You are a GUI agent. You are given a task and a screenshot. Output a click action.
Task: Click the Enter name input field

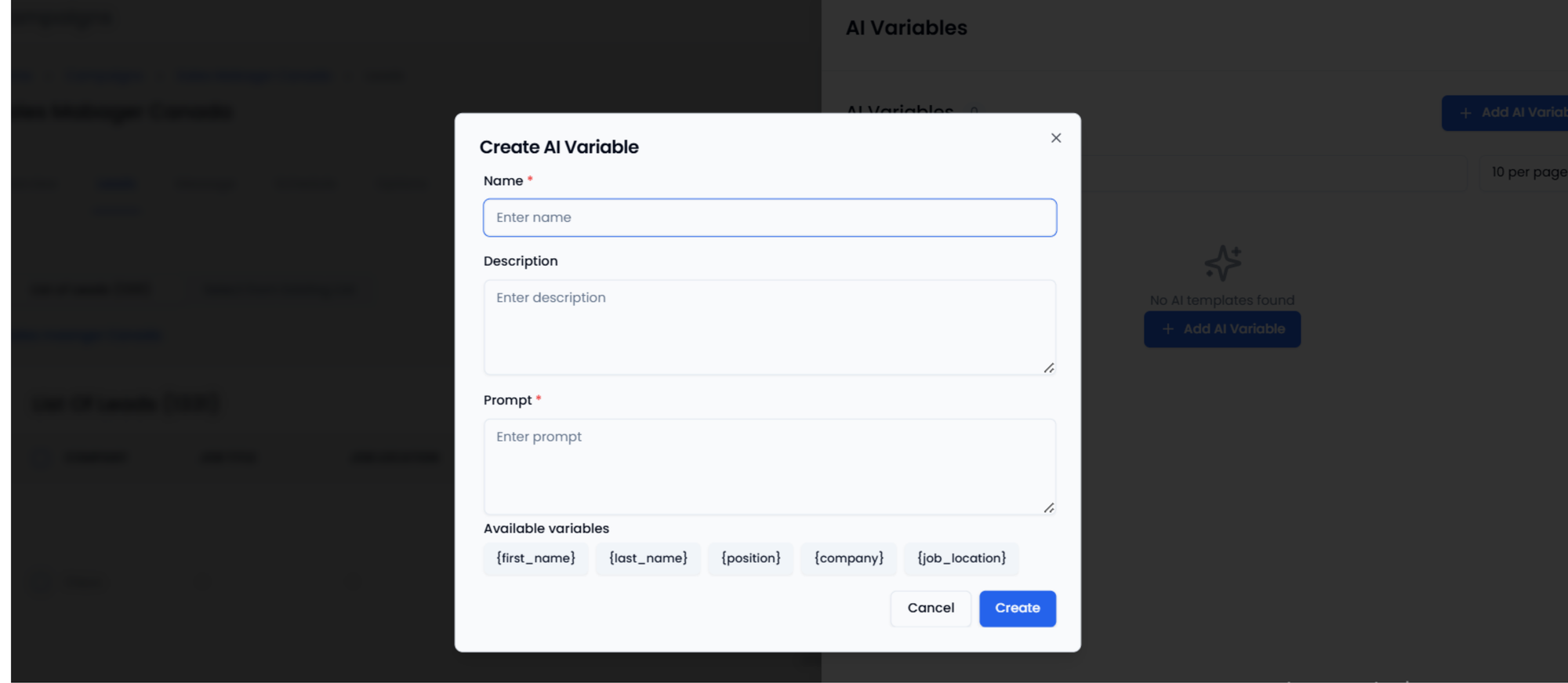coord(769,217)
